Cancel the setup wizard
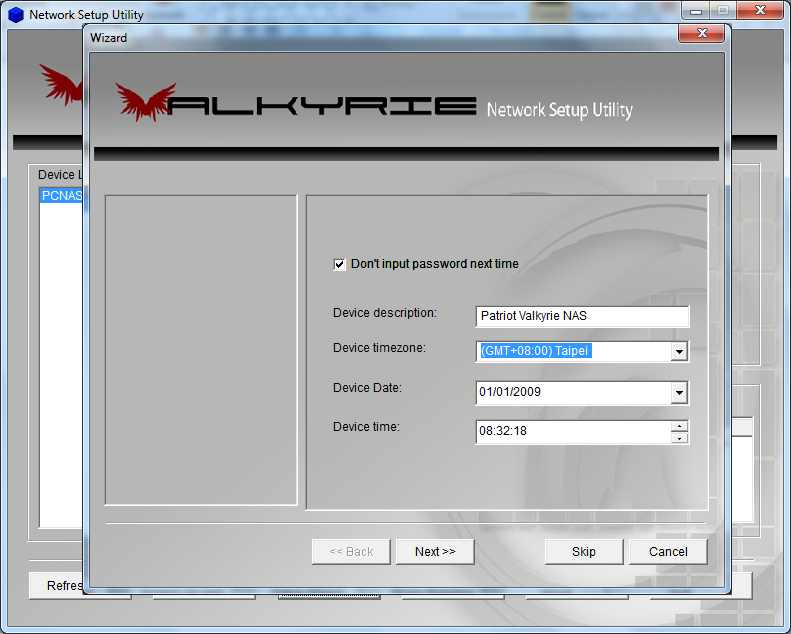This screenshot has height=634, width=791. coord(668,552)
